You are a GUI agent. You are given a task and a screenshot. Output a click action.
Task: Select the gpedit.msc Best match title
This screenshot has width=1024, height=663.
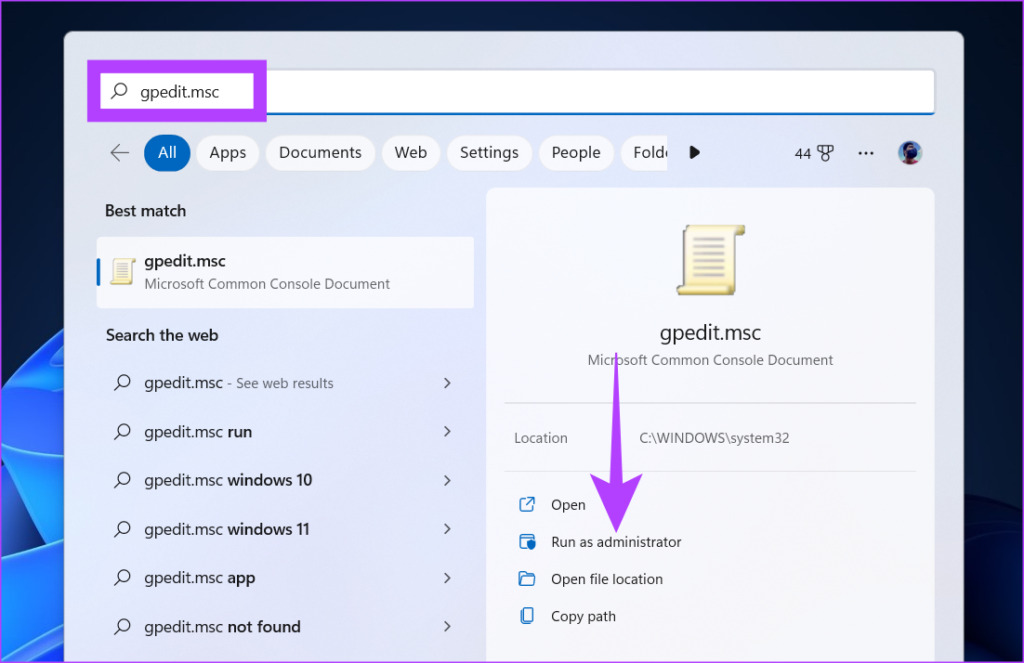coord(185,261)
